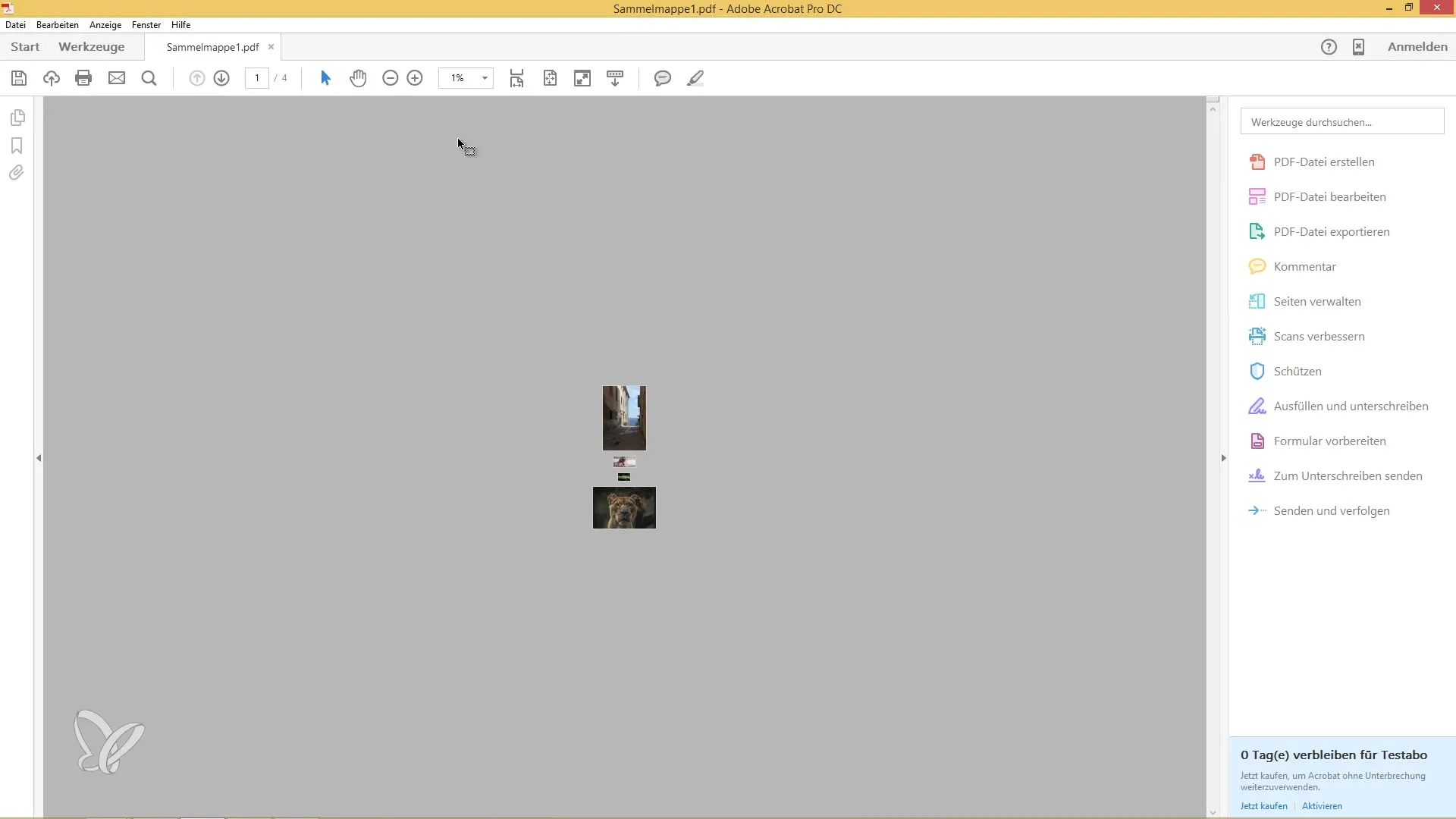Viewport: 1456px width, 819px height.
Task: Open the Hilfe menu
Action: click(180, 25)
